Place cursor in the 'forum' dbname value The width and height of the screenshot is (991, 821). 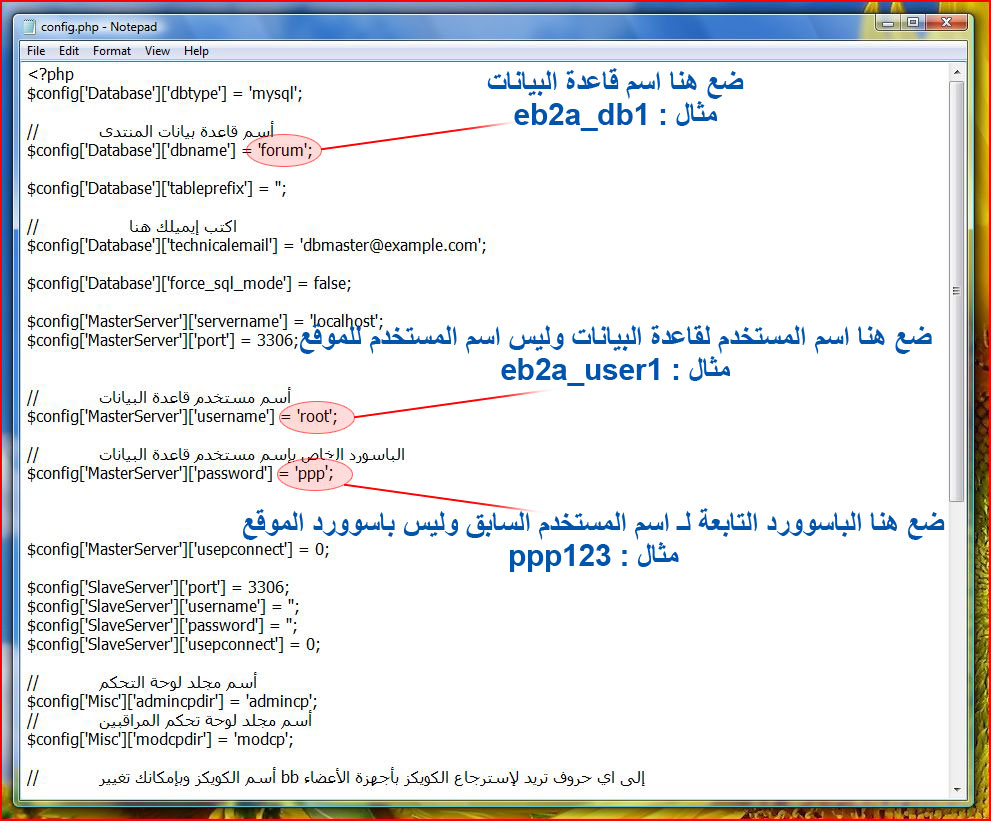284,151
